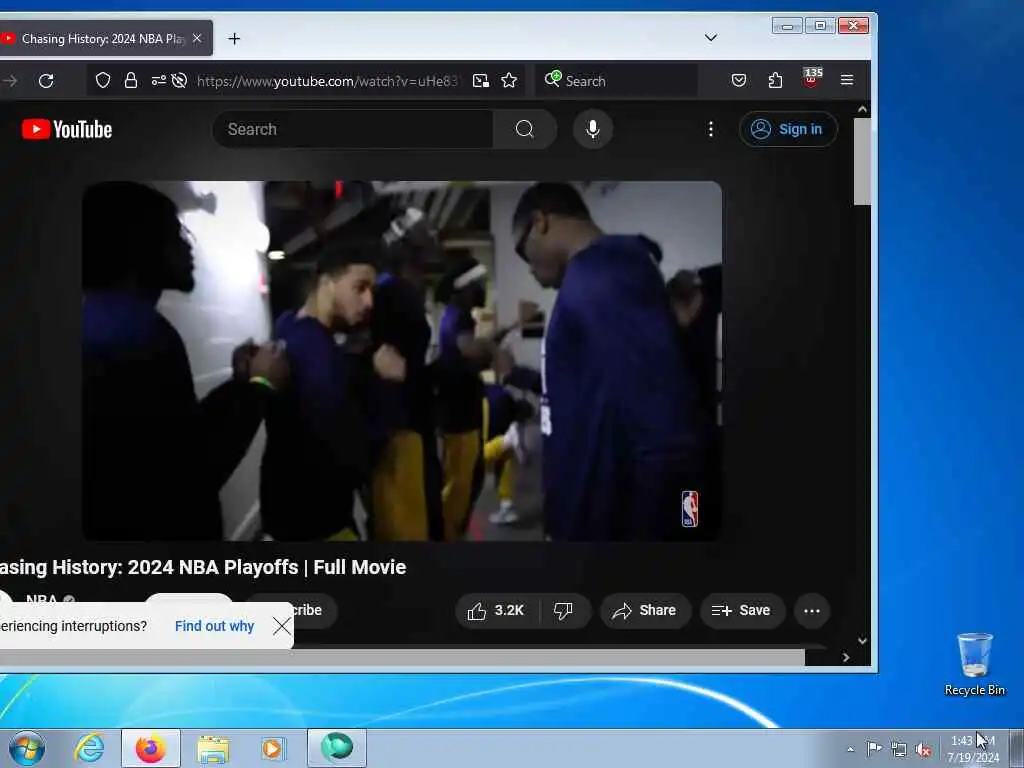This screenshot has height=768, width=1024.
Task: Click the Sign in button
Action: point(788,129)
